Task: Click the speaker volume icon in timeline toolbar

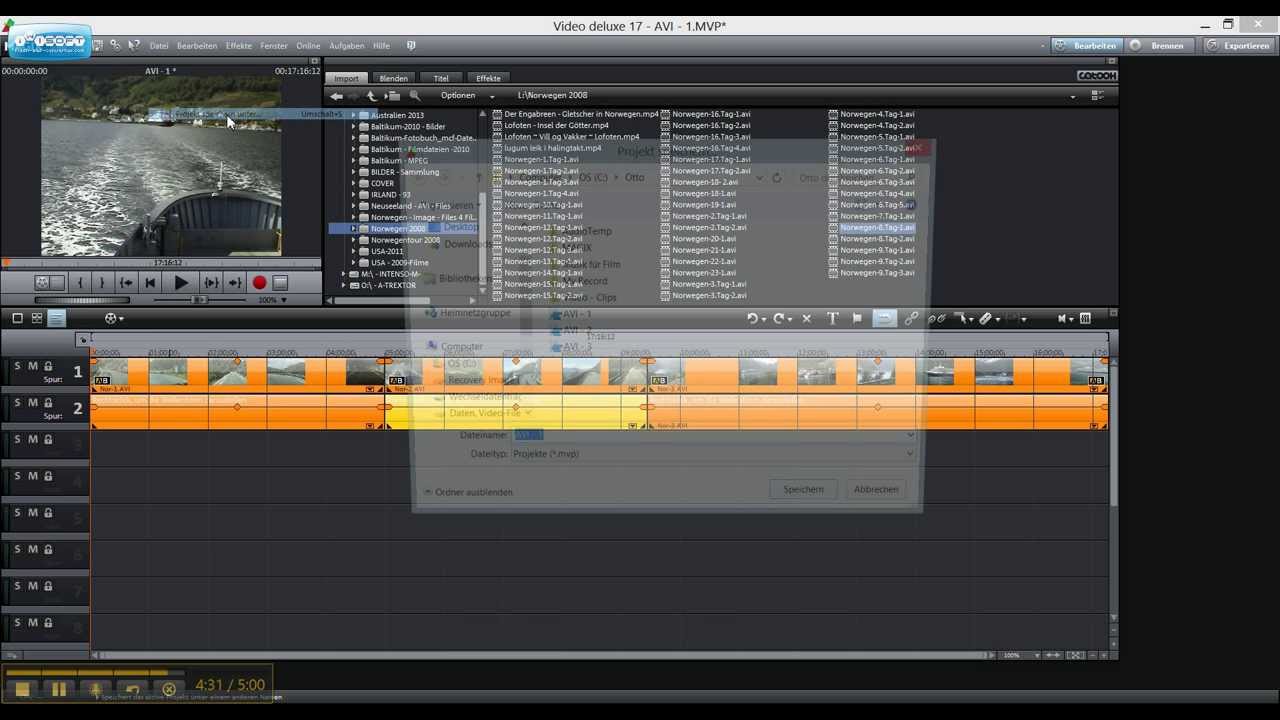Action: click(x=1063, y=318)
